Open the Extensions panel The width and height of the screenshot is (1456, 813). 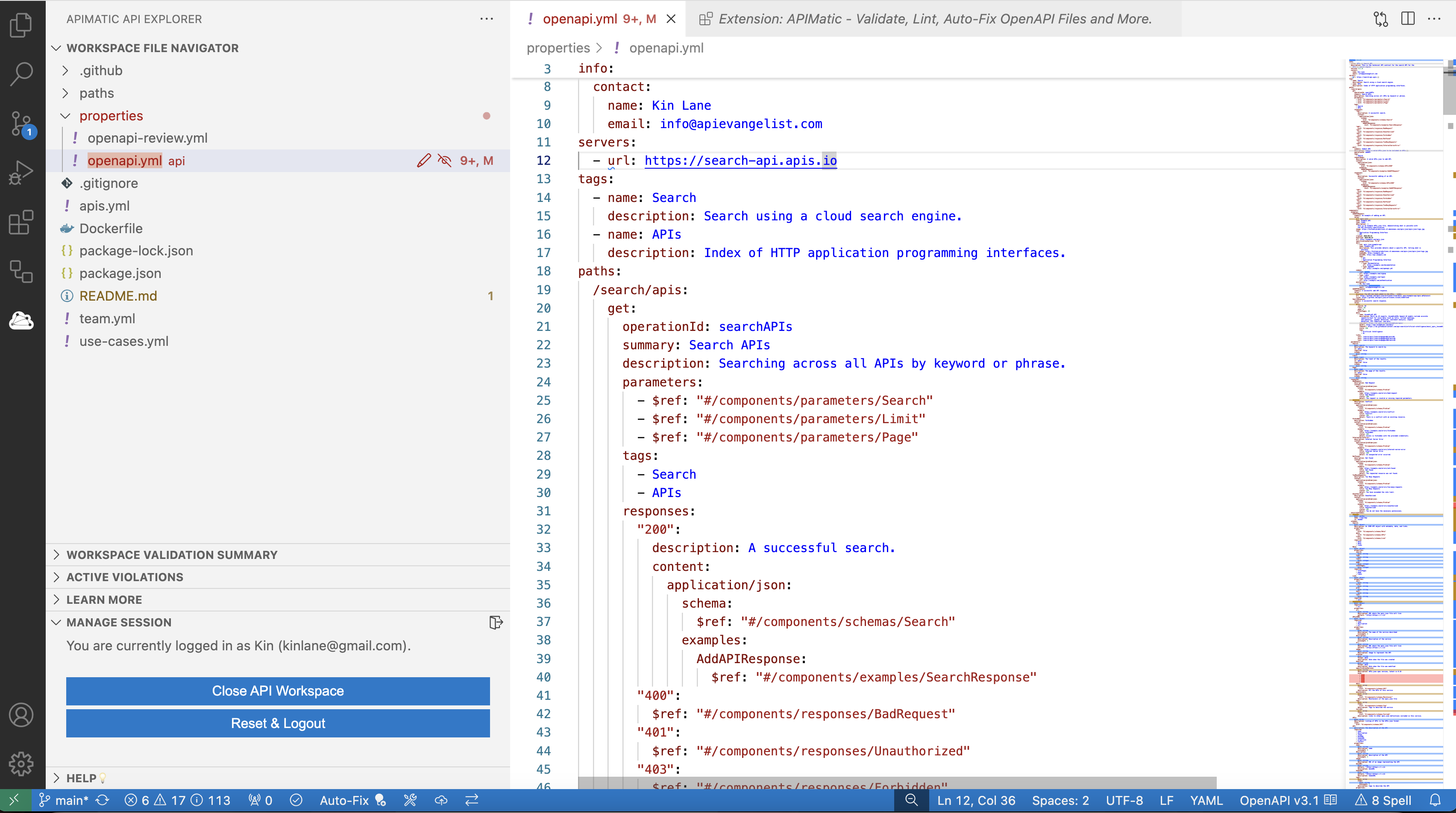click(21, 222)
